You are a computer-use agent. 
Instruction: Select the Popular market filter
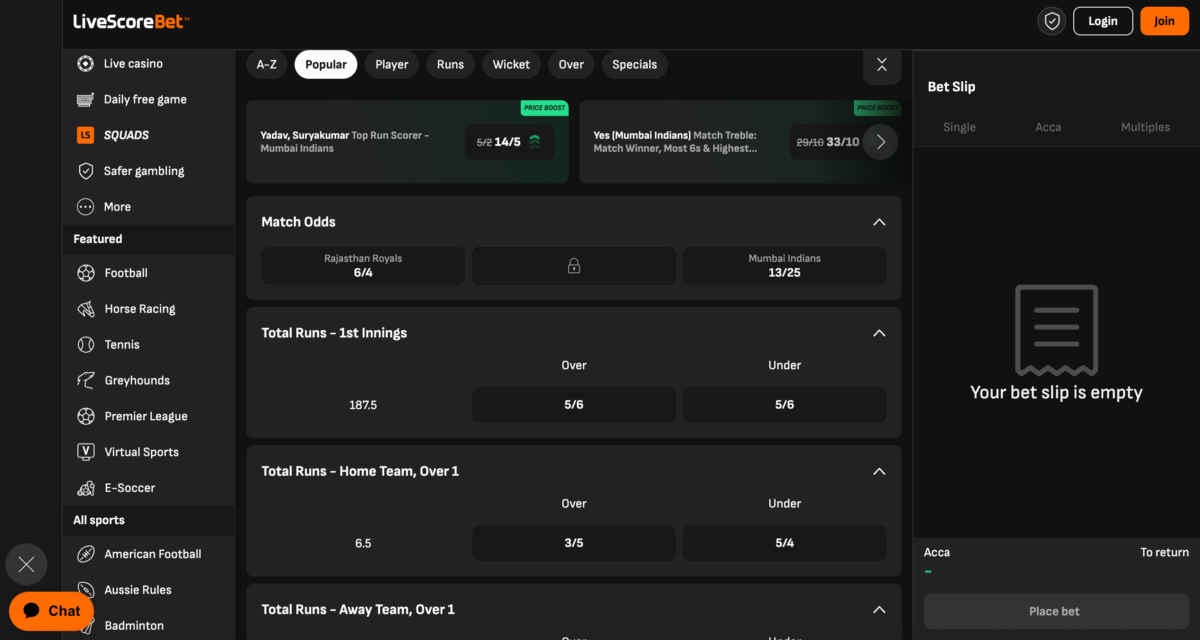326,65
